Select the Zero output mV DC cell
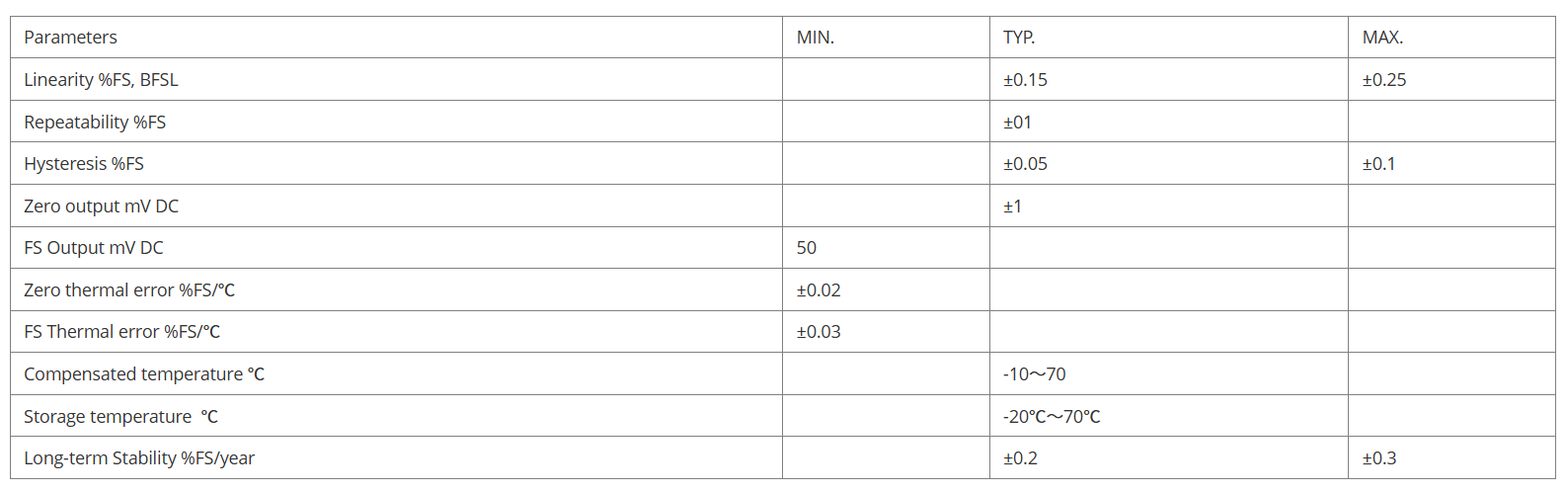 [x=101, y=206]
